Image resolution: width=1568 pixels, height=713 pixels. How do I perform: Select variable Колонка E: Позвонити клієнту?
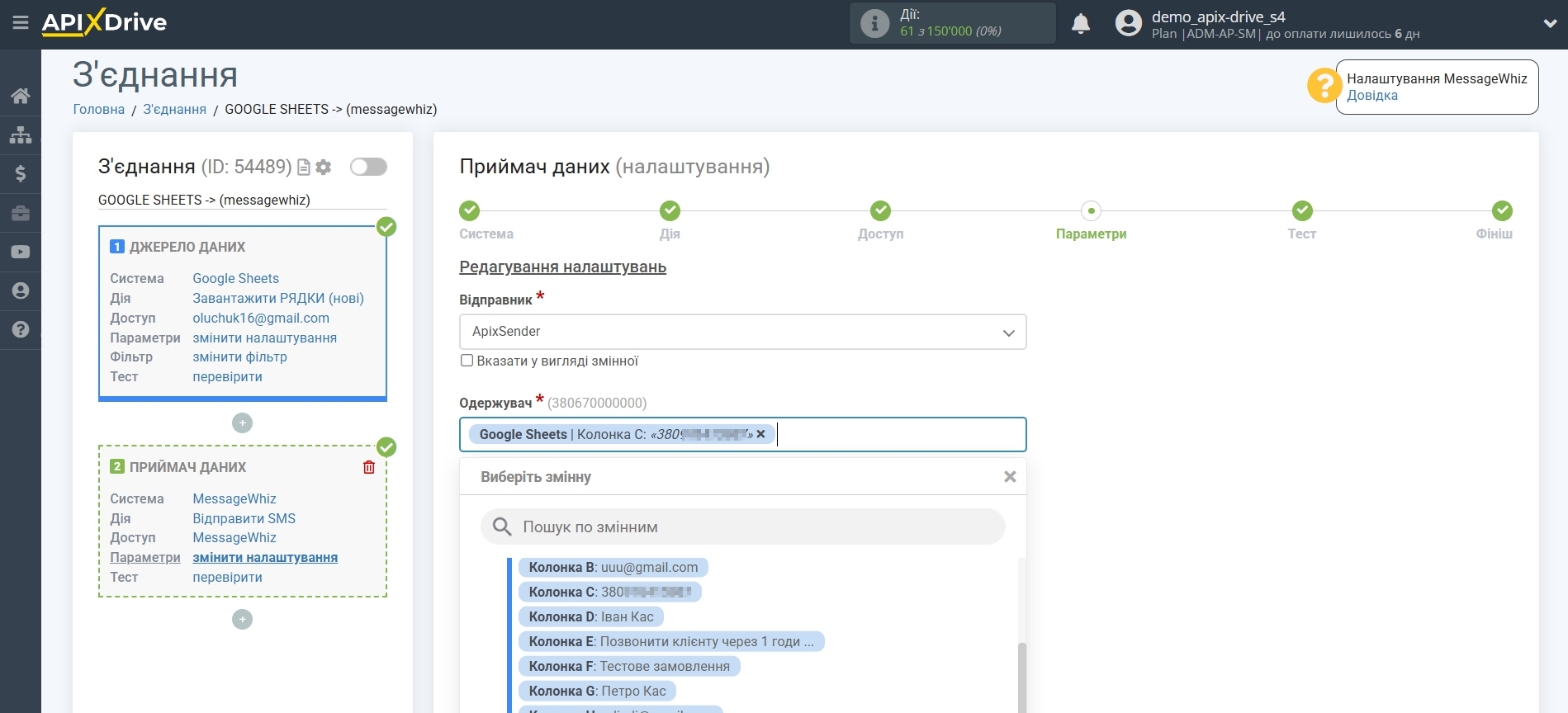tap(671, 641)
